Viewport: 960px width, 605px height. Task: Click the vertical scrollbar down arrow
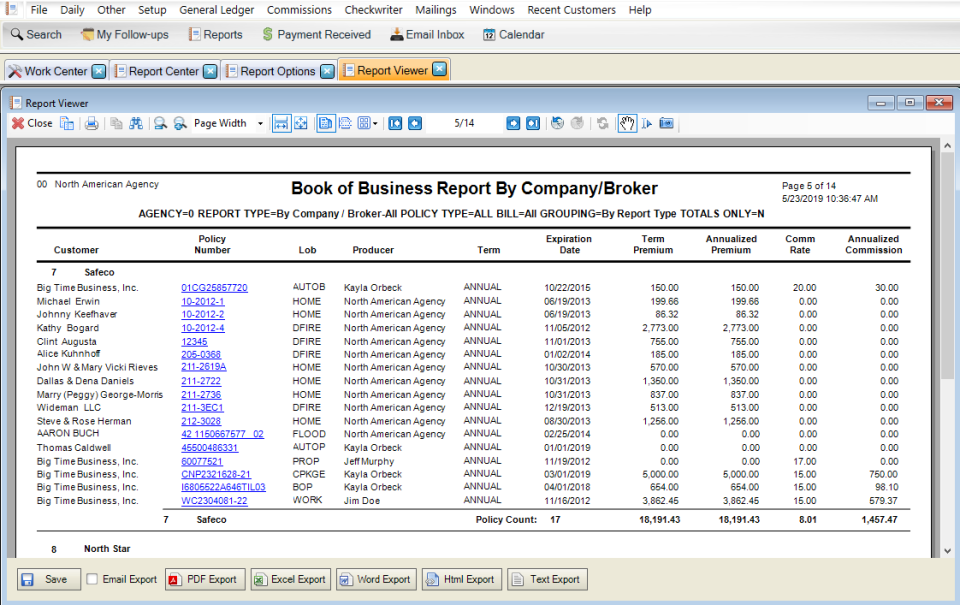pyautogui.click(x=946, y=549)
